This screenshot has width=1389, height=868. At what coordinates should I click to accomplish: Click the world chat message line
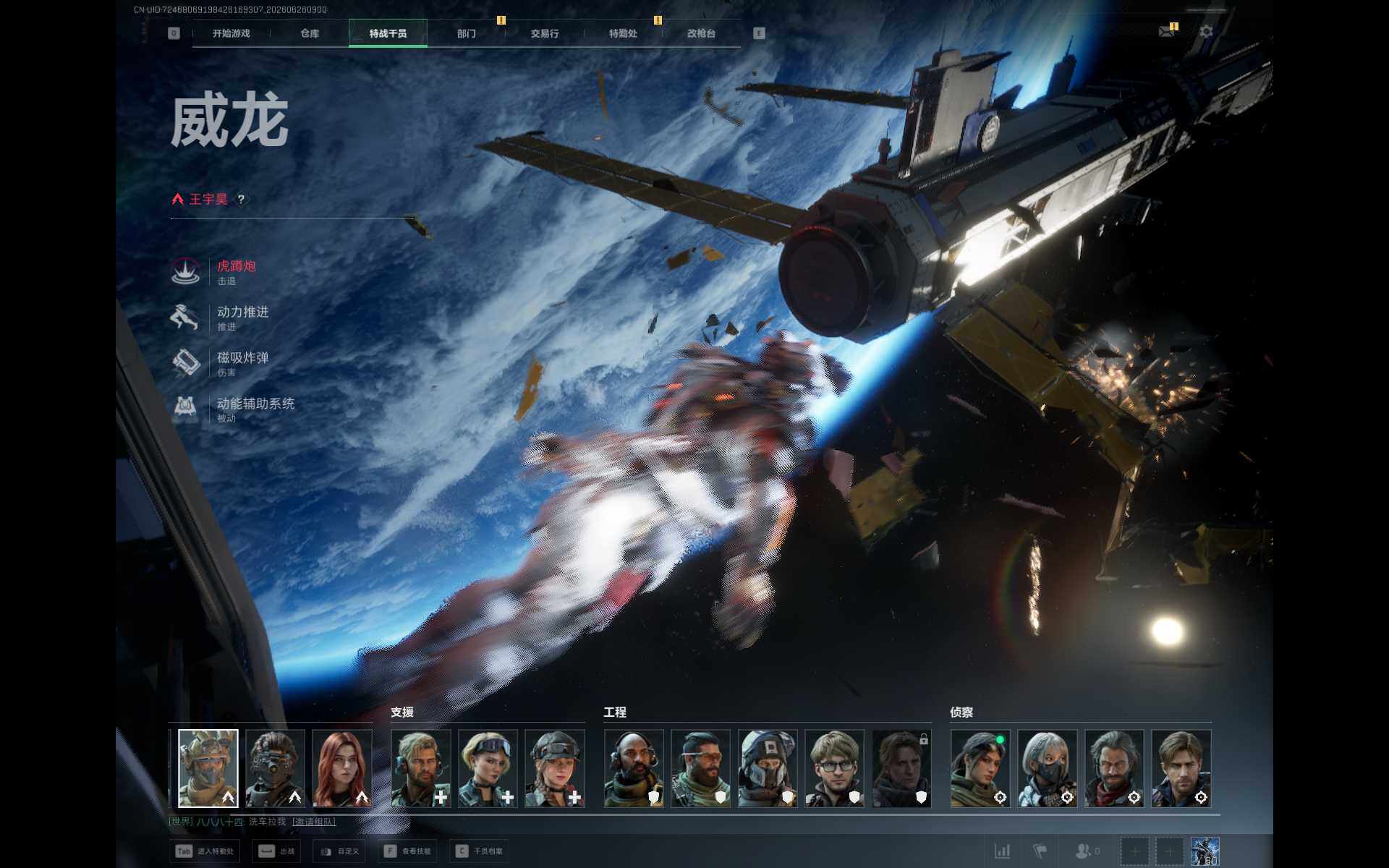(252, 822)
